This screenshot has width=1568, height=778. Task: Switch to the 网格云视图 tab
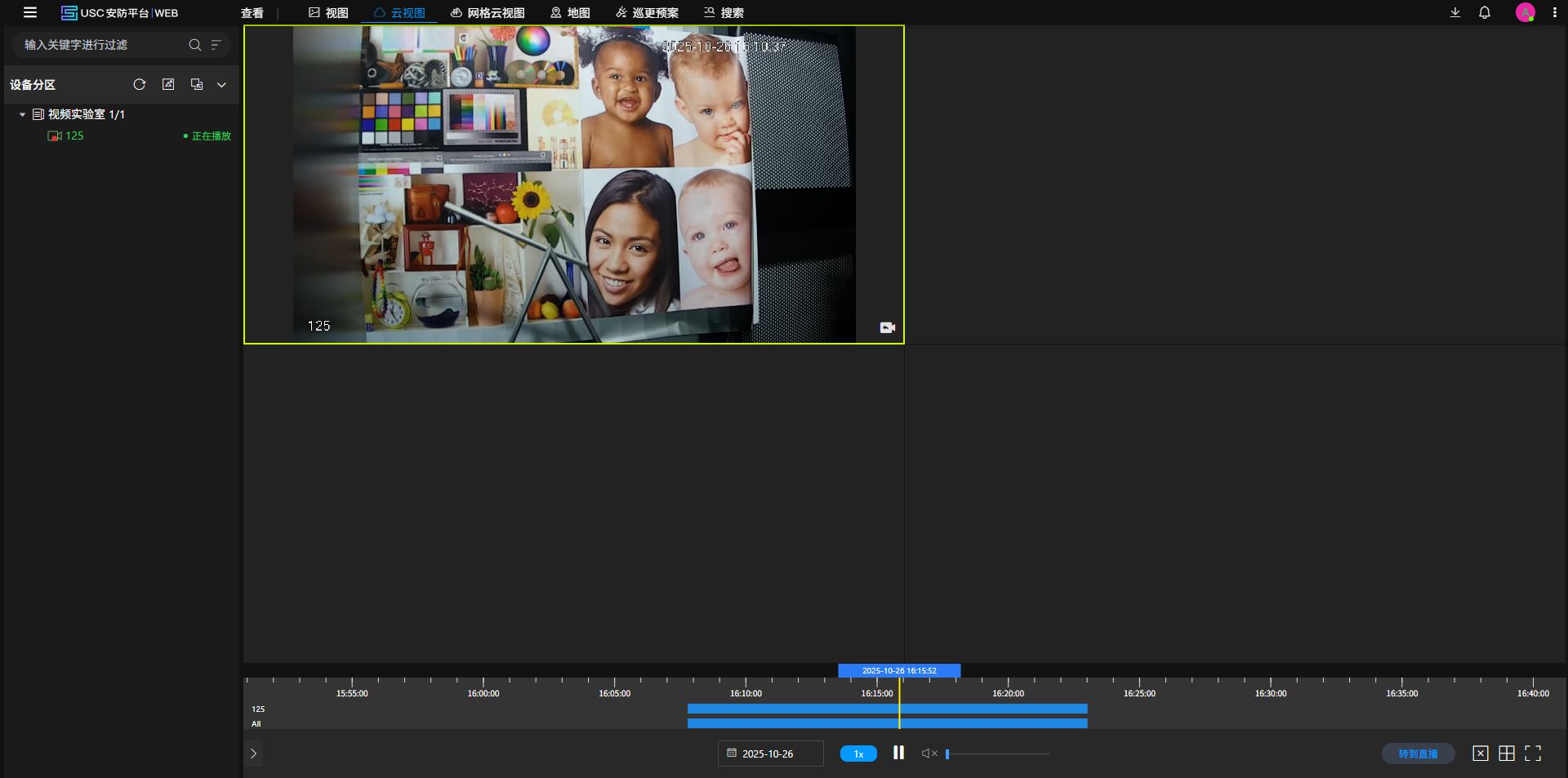pos(488,13)
